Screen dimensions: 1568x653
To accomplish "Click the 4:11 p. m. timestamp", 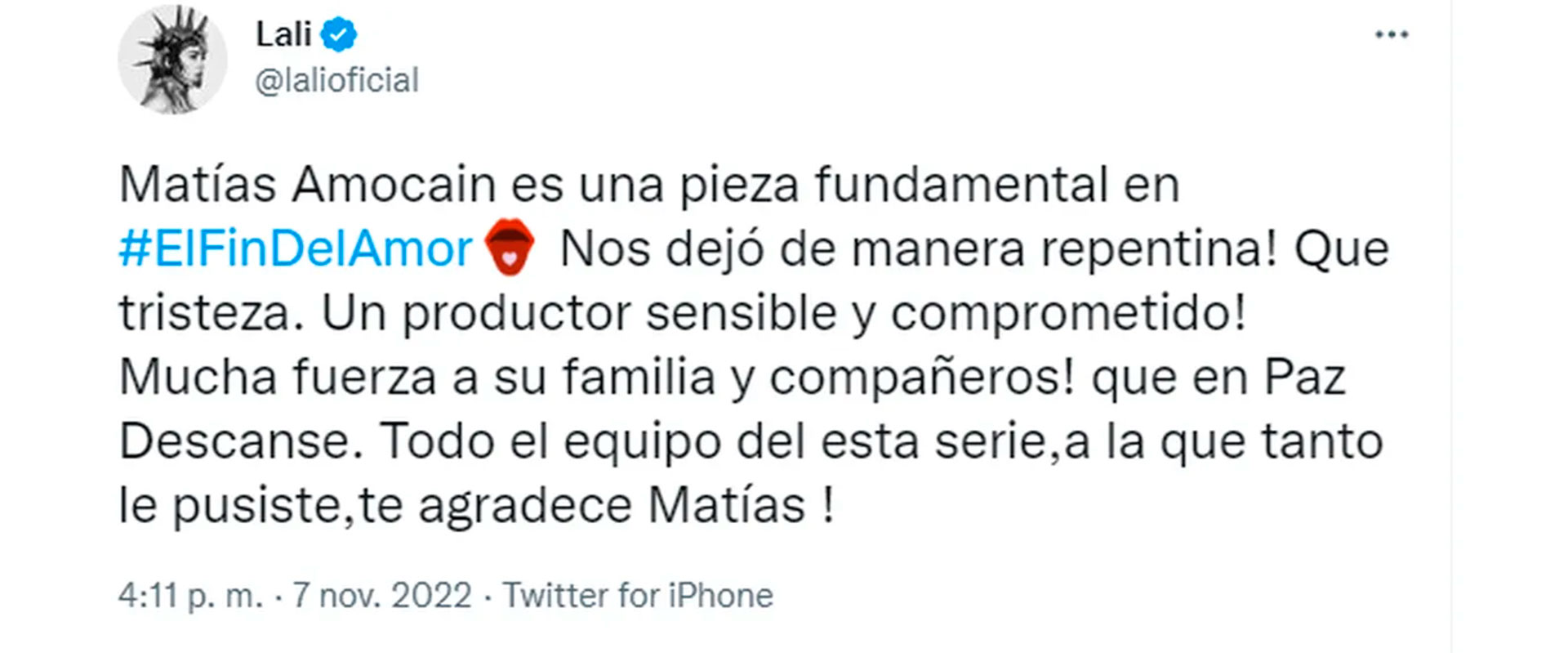I will click(190, 596).
